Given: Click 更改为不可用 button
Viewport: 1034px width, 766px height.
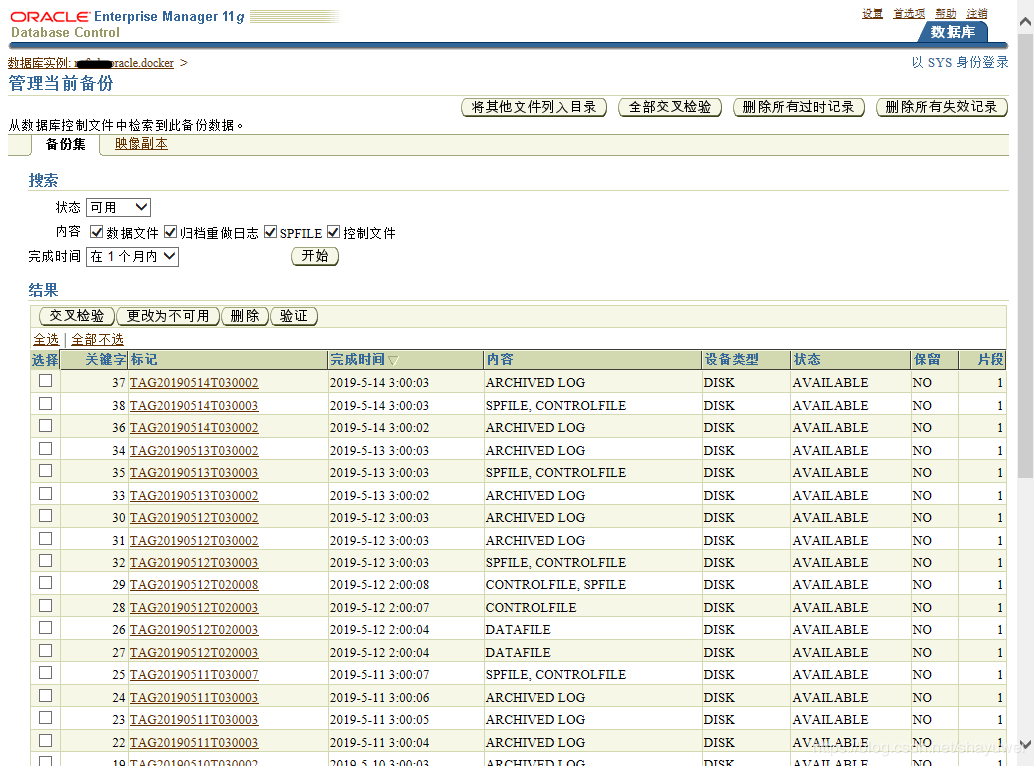Looking at the screenshot, I should (x=168, y=316).
